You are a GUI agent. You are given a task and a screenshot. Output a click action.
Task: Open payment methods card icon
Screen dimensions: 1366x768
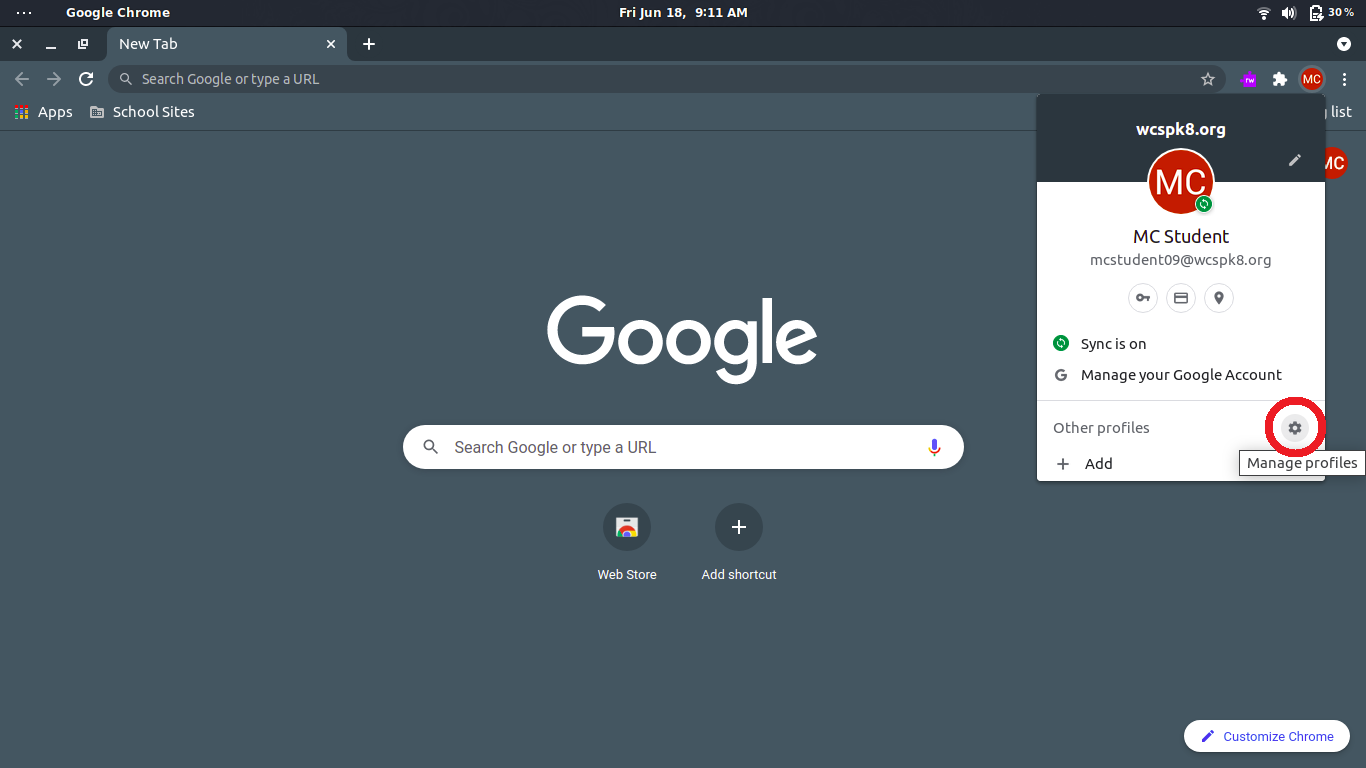pos(1181,298)
